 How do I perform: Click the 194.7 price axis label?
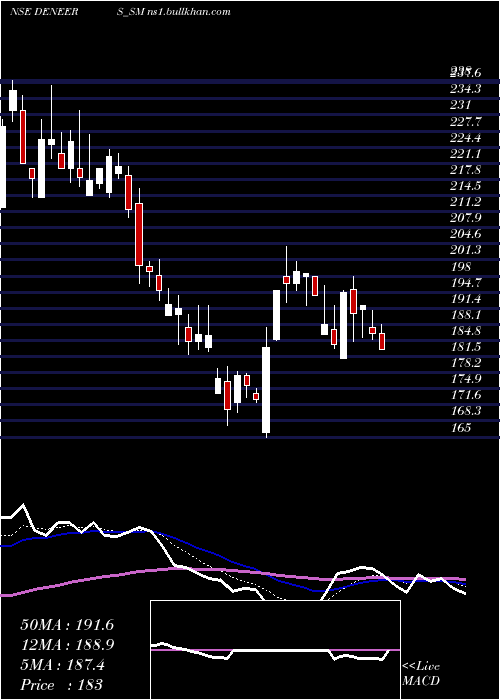point(466,283)
